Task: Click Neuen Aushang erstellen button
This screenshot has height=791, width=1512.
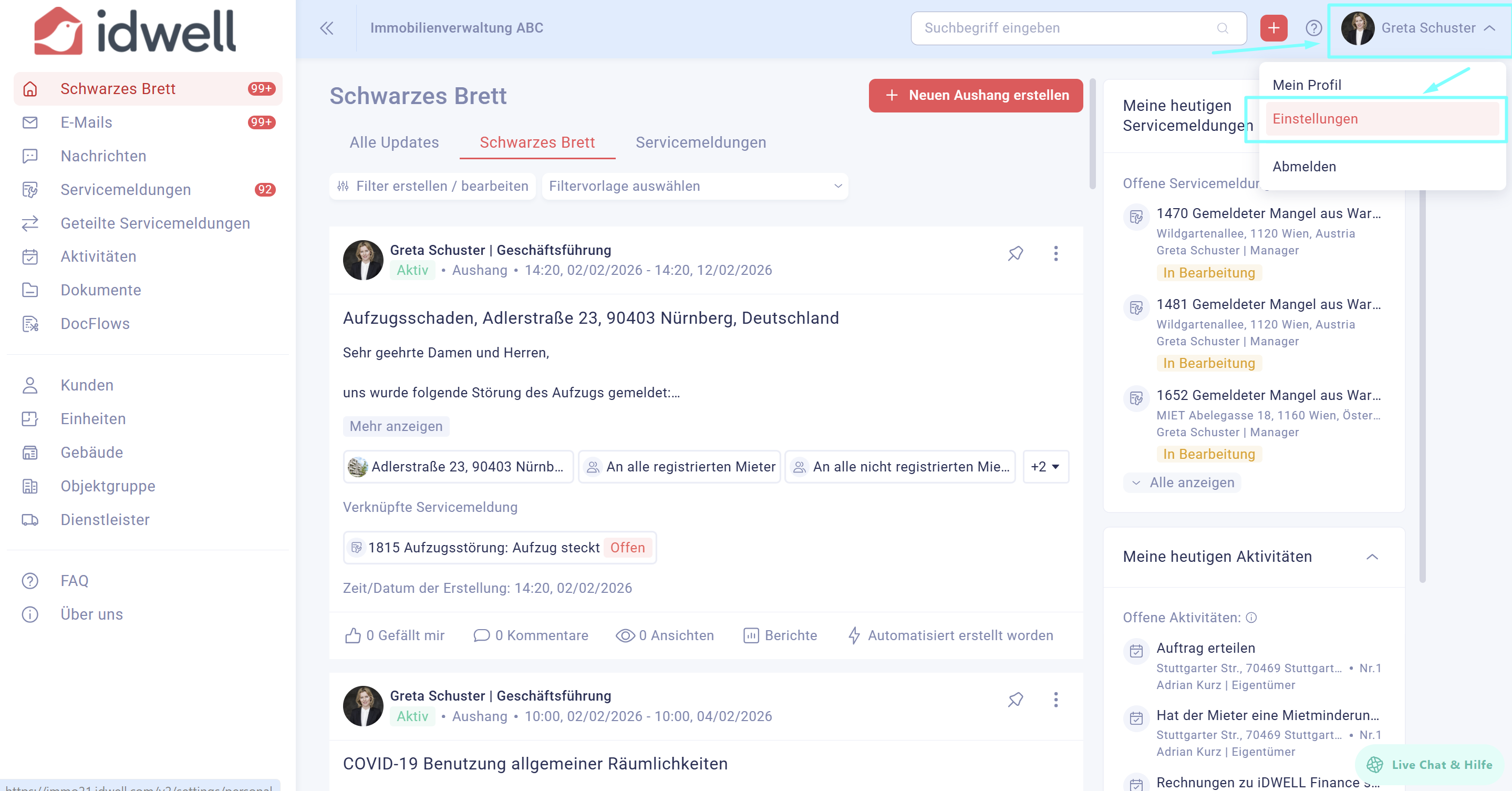Action: click(976, 95)
